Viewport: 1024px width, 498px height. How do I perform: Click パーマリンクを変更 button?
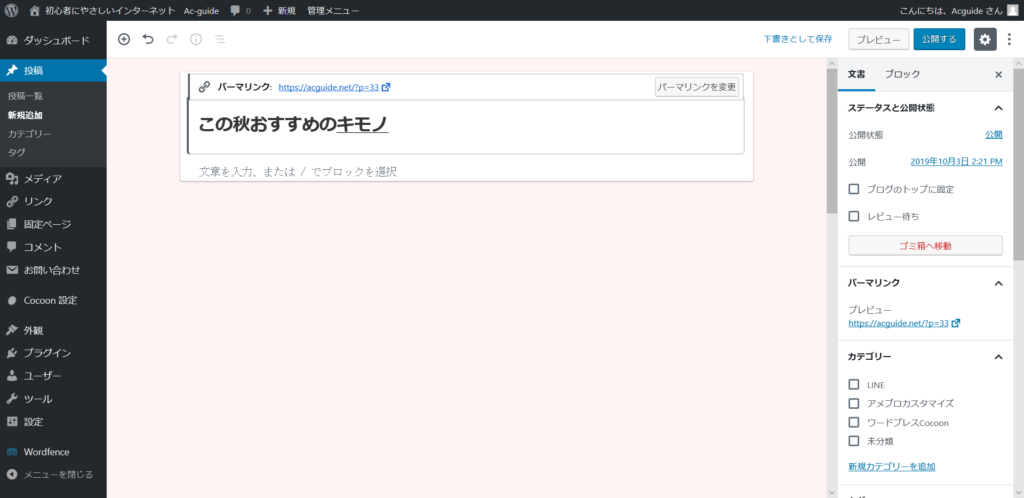[697, 87]
